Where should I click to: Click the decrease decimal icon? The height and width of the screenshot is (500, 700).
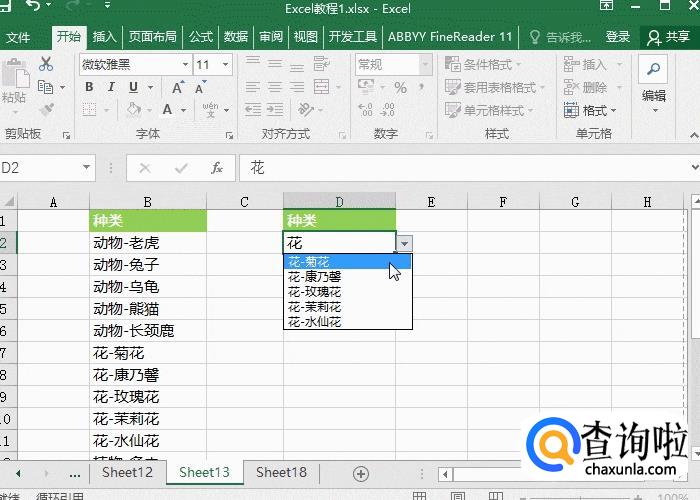(x=387, y=110)
